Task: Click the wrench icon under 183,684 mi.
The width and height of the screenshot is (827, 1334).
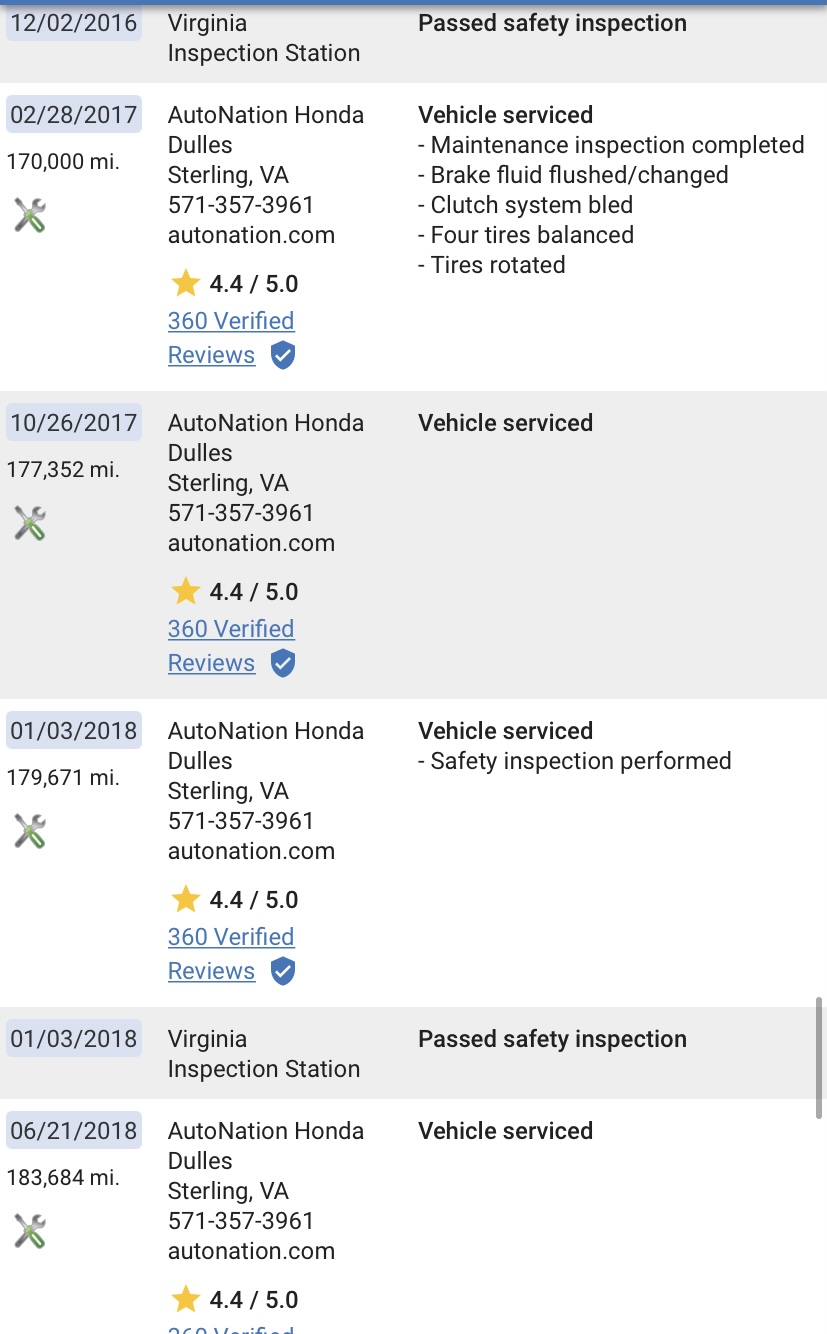Action: tap(30, 1231)
